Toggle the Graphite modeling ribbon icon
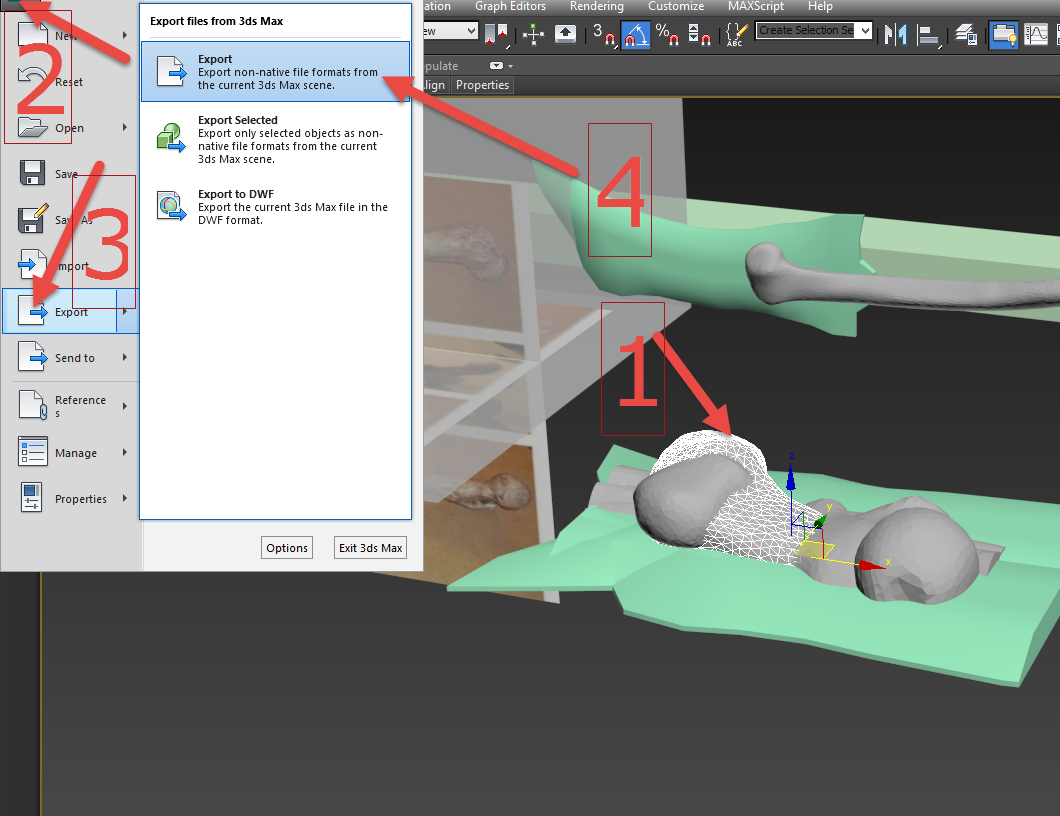Screen dimensions: 1060x816 (x=1003, y=34)
